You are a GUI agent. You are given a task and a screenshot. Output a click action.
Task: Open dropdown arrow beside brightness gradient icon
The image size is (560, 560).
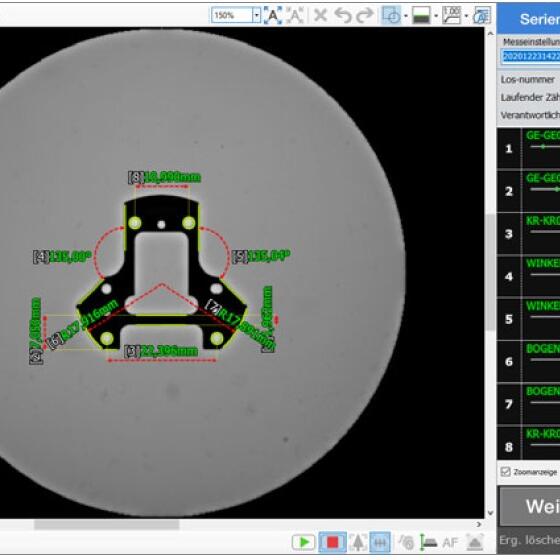click(436, 16)
